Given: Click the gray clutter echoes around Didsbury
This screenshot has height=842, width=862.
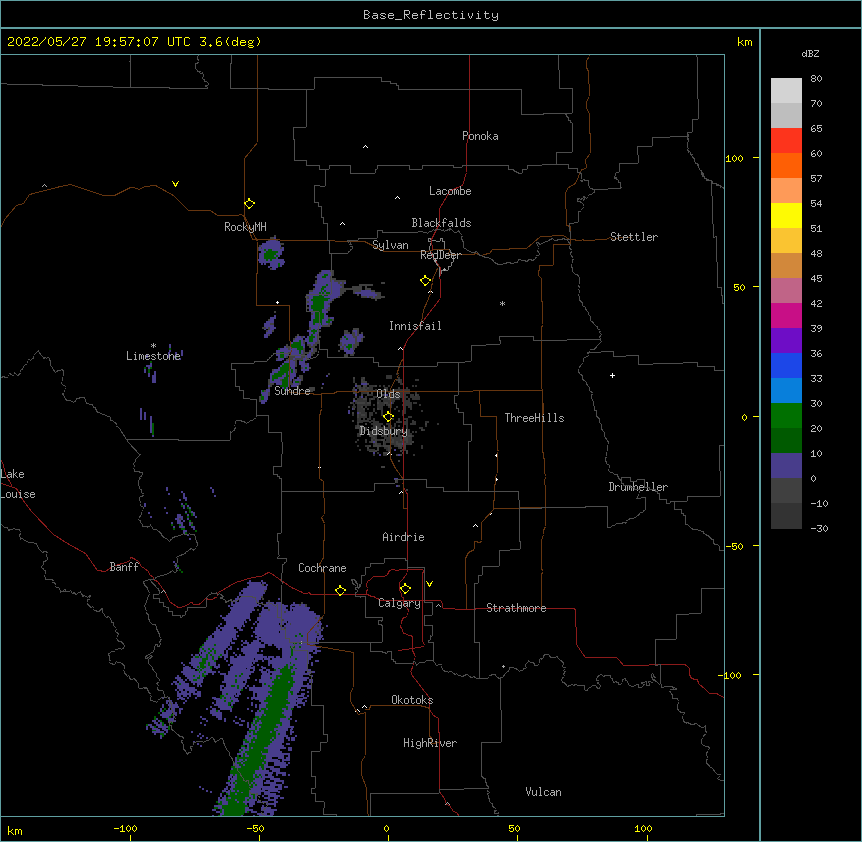Looking at the screenshot, I should tap(385, 418).
